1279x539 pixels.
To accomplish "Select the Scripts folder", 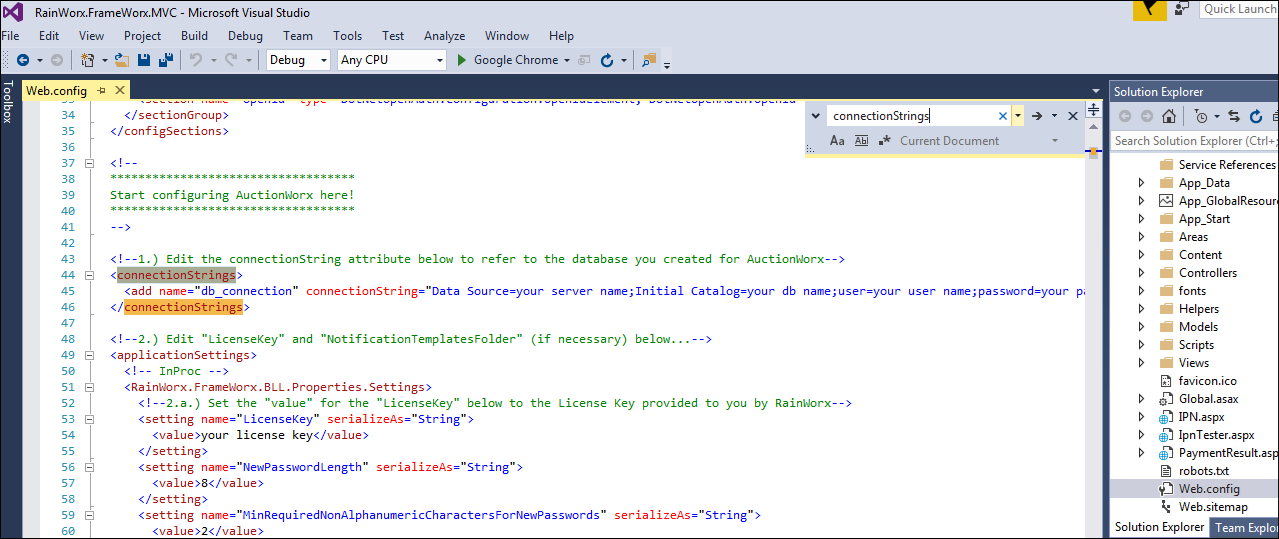I will coord(1196,345).
